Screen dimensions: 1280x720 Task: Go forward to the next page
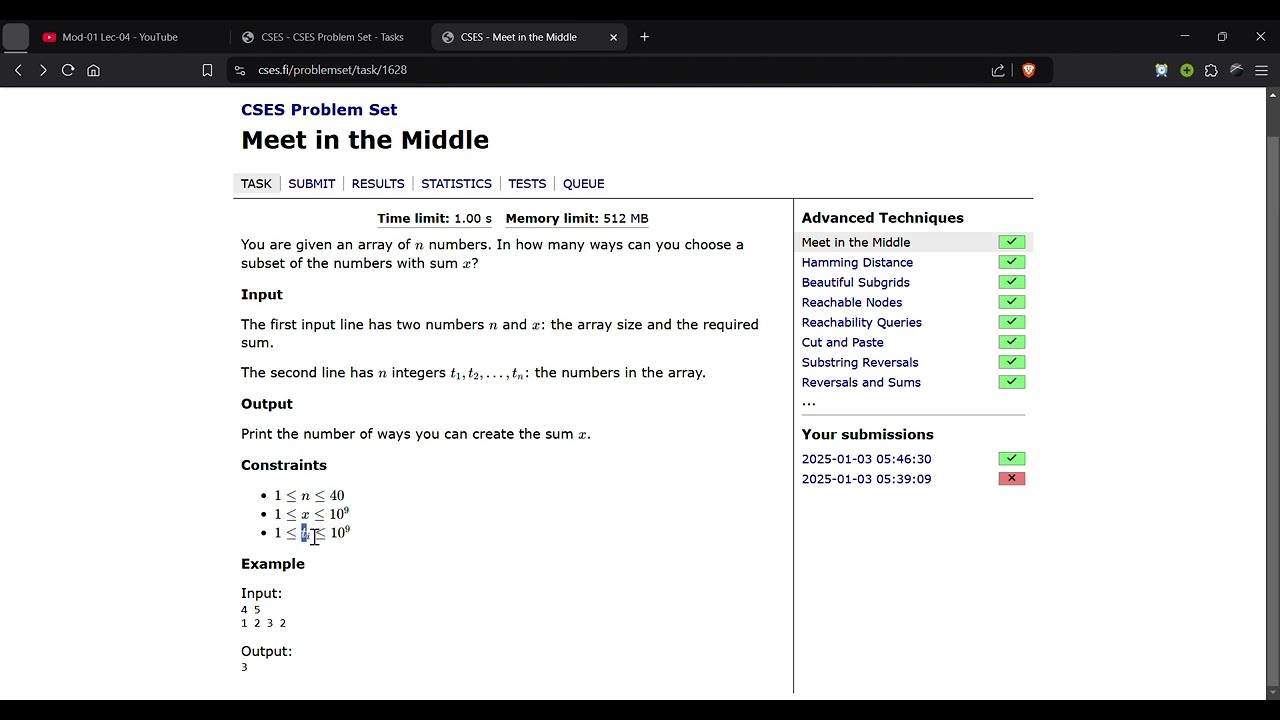43,70
